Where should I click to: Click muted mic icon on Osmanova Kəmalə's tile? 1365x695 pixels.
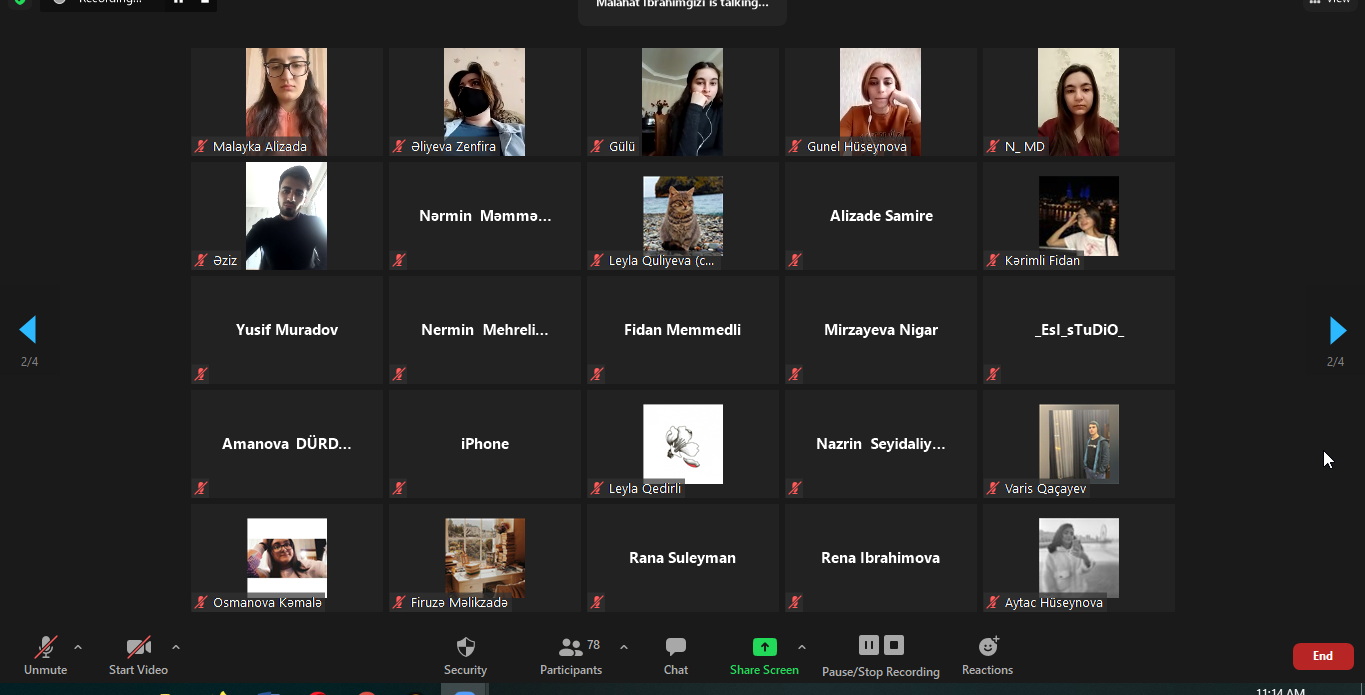(201, 602)
